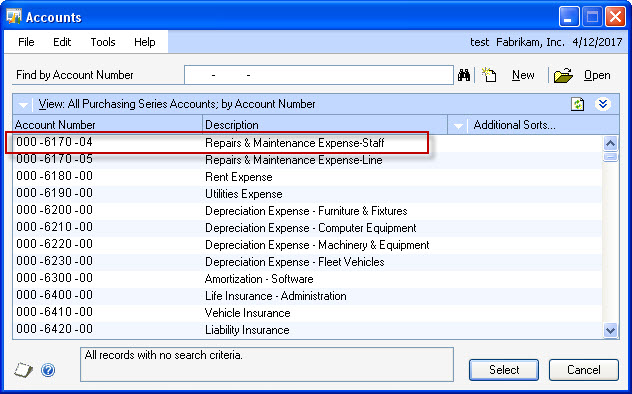The height and width of the screenshot is (394, 632).
Task: Open the note icon at bottom left
Action: point(23,369)
